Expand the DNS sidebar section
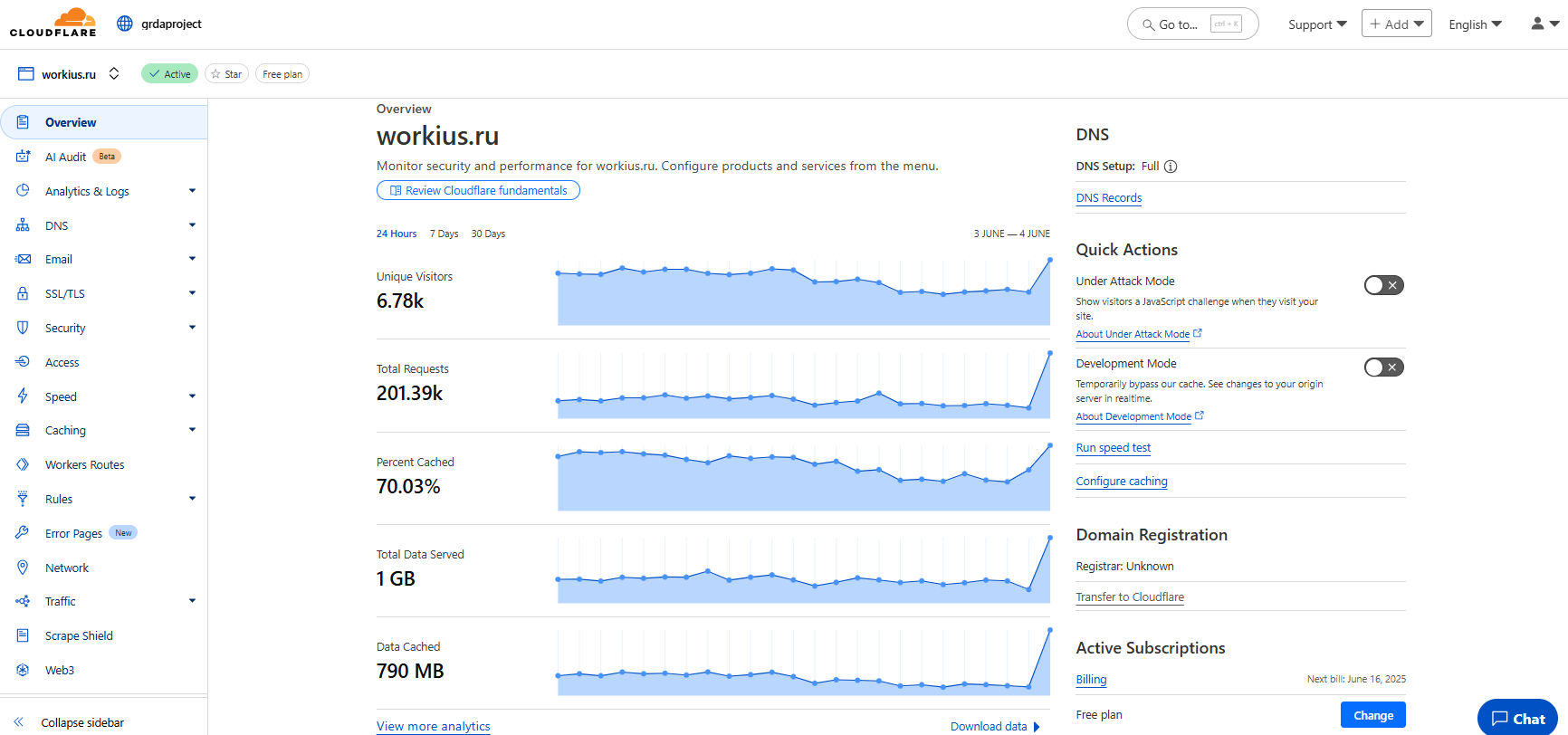 click(x=192, y=225)
